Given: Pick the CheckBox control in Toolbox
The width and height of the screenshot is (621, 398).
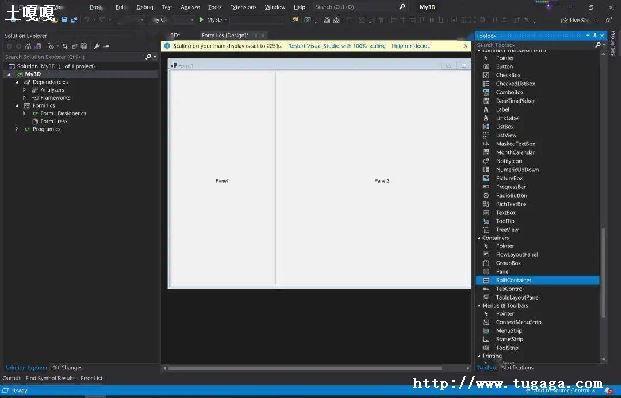Looking at the screenshot, I should 508,75.
